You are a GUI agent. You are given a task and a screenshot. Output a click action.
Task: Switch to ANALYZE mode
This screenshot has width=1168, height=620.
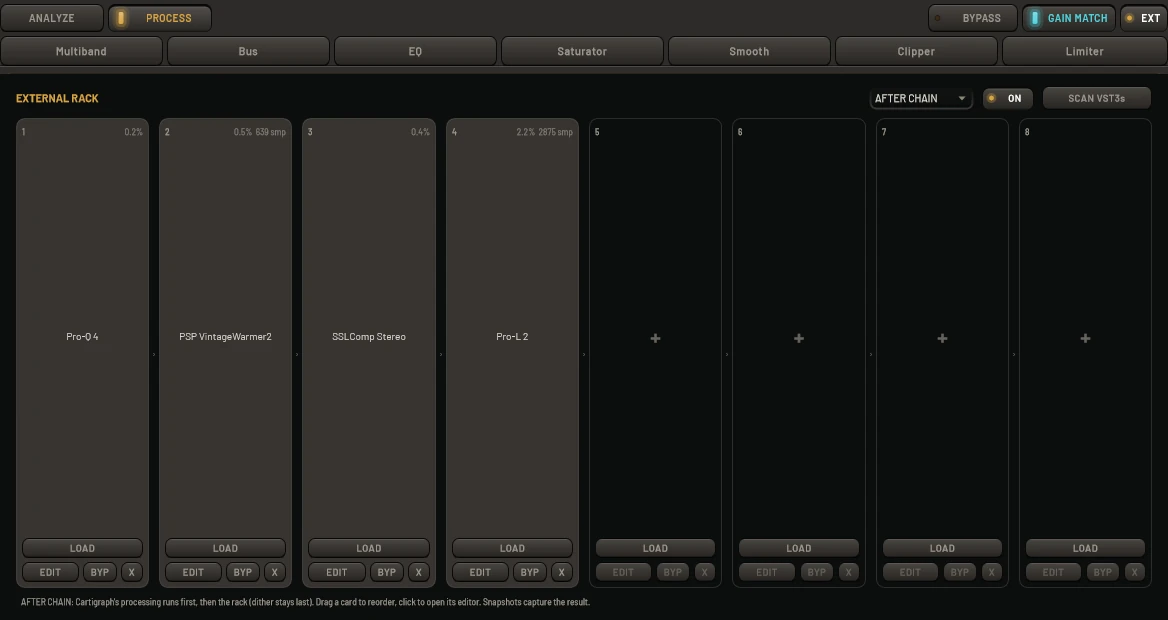click(x=51, y=18)
